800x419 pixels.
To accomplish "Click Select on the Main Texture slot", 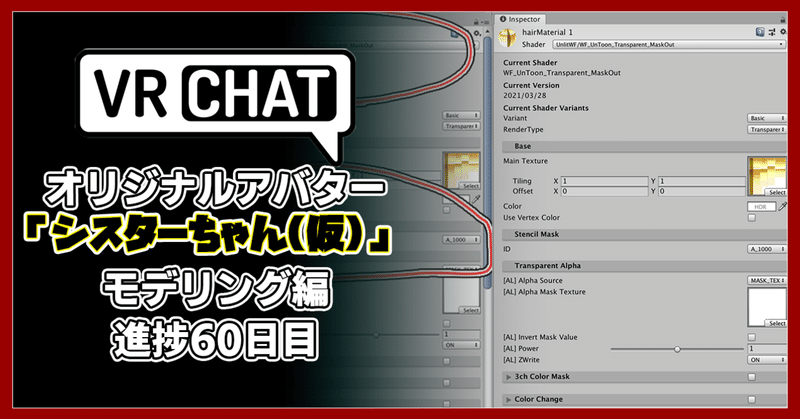I will 776,192.
